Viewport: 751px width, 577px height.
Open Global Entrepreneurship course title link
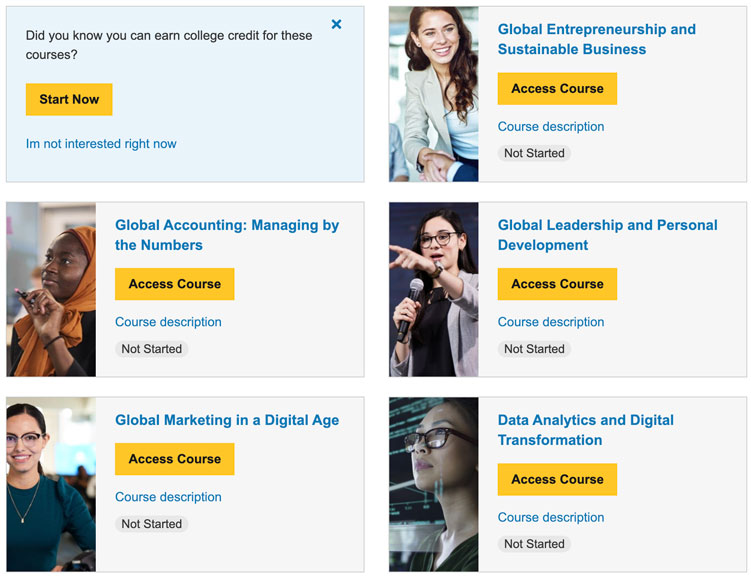coord(596,39)
